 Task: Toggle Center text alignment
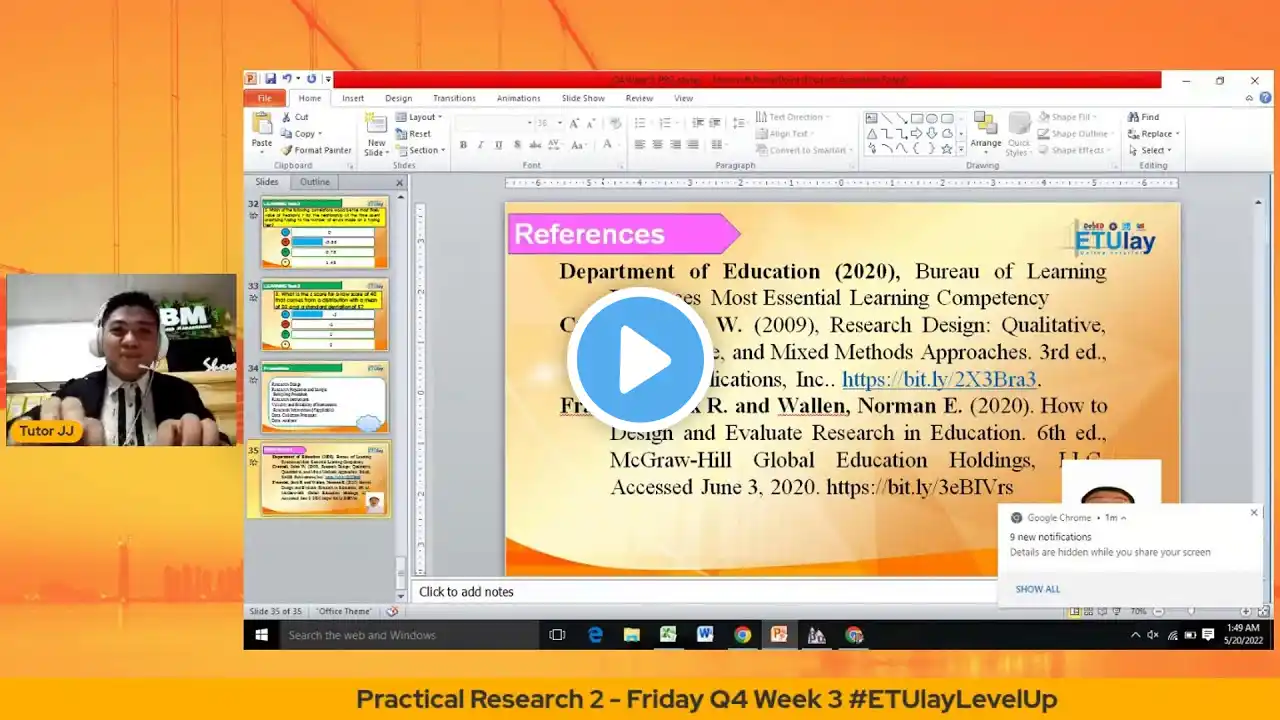(x=657, y=145)
